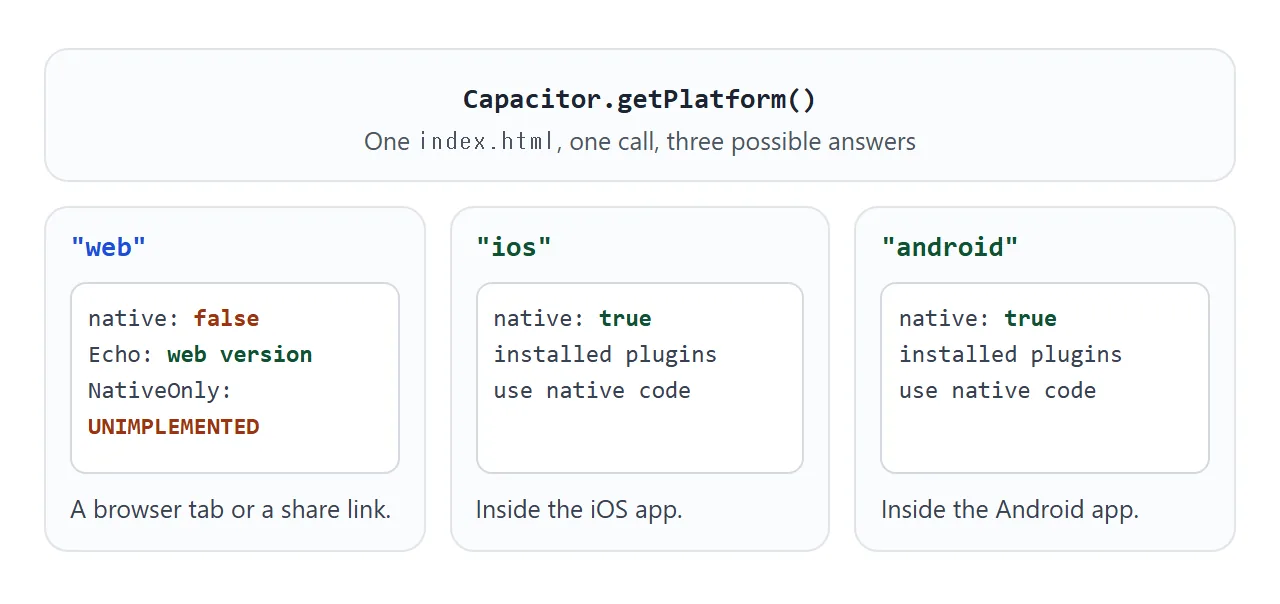Image resolution: width=1280 pixels, height=604 pixels.
Task: Click 'A browser tab or a share link.' caption
Action: pos(231,510)
